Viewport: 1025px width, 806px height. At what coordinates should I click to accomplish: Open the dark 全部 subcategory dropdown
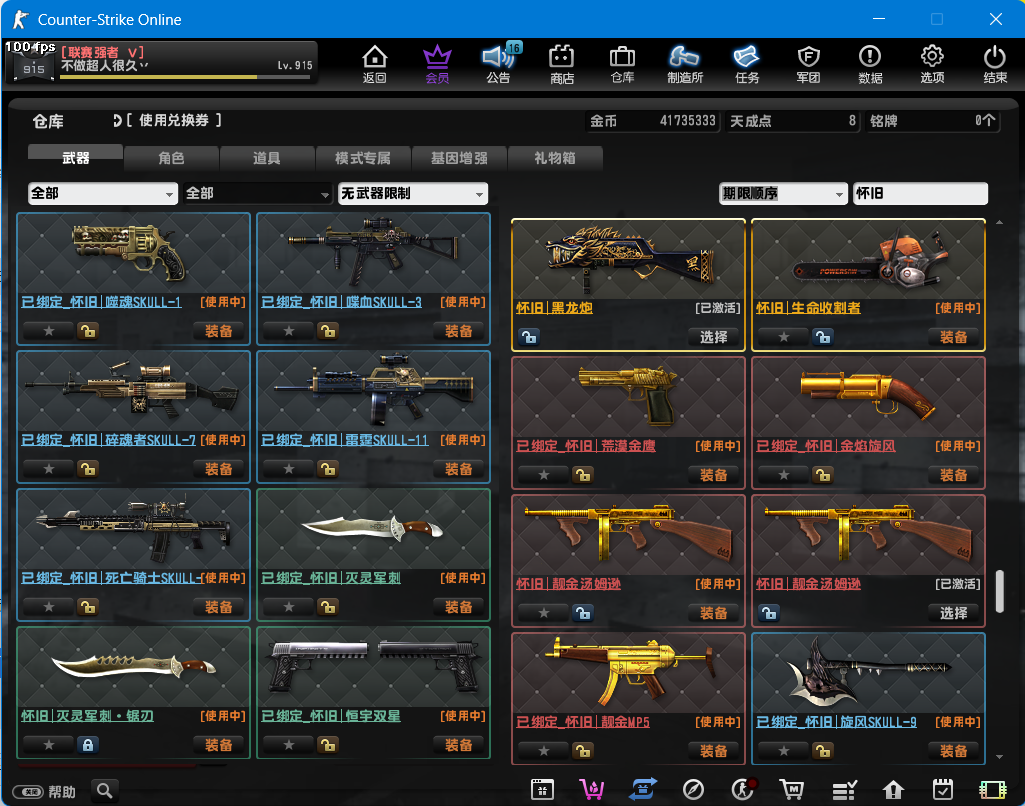(x=258, y=193)
